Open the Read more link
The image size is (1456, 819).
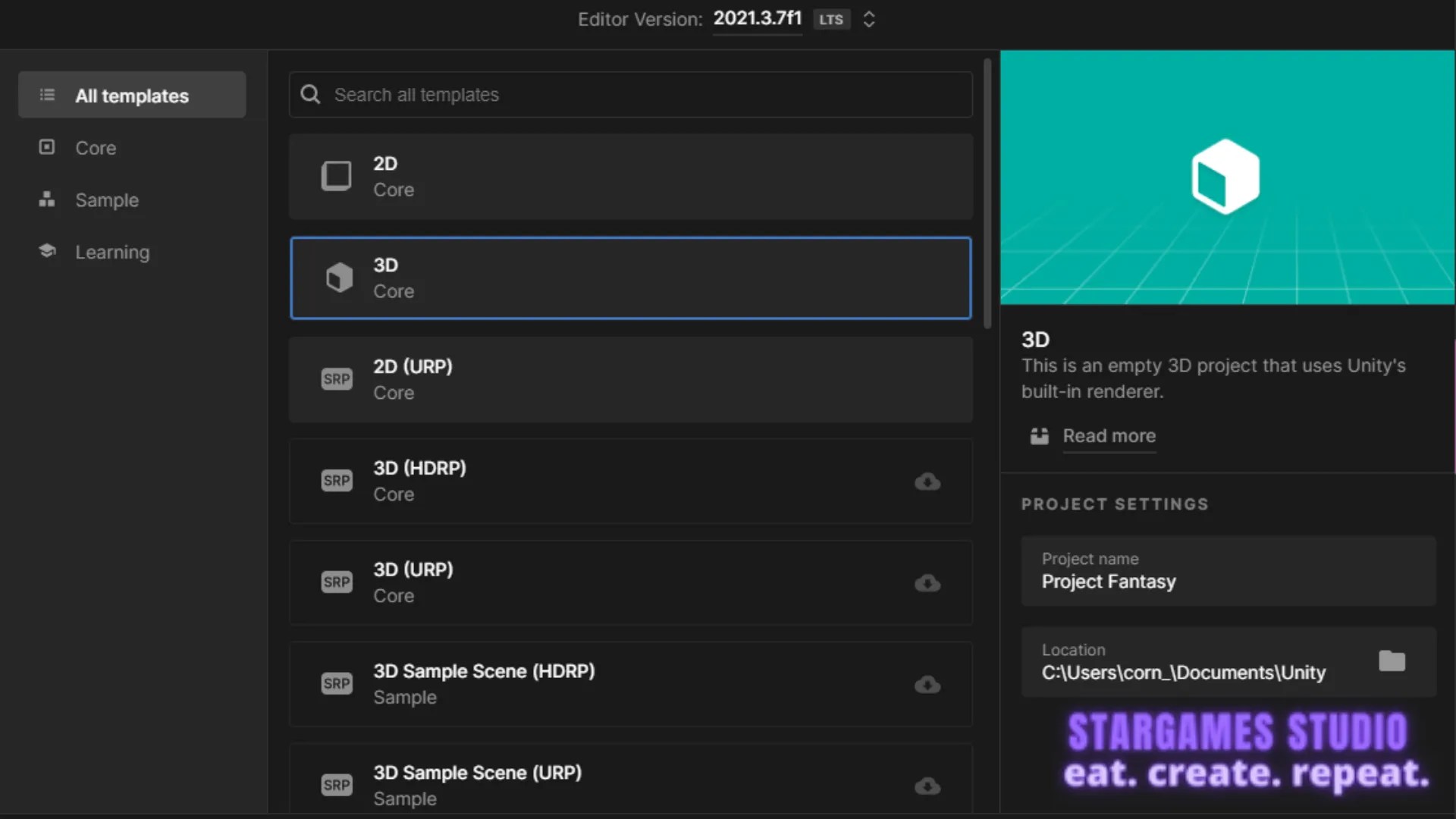click(x=1109, y=436)
